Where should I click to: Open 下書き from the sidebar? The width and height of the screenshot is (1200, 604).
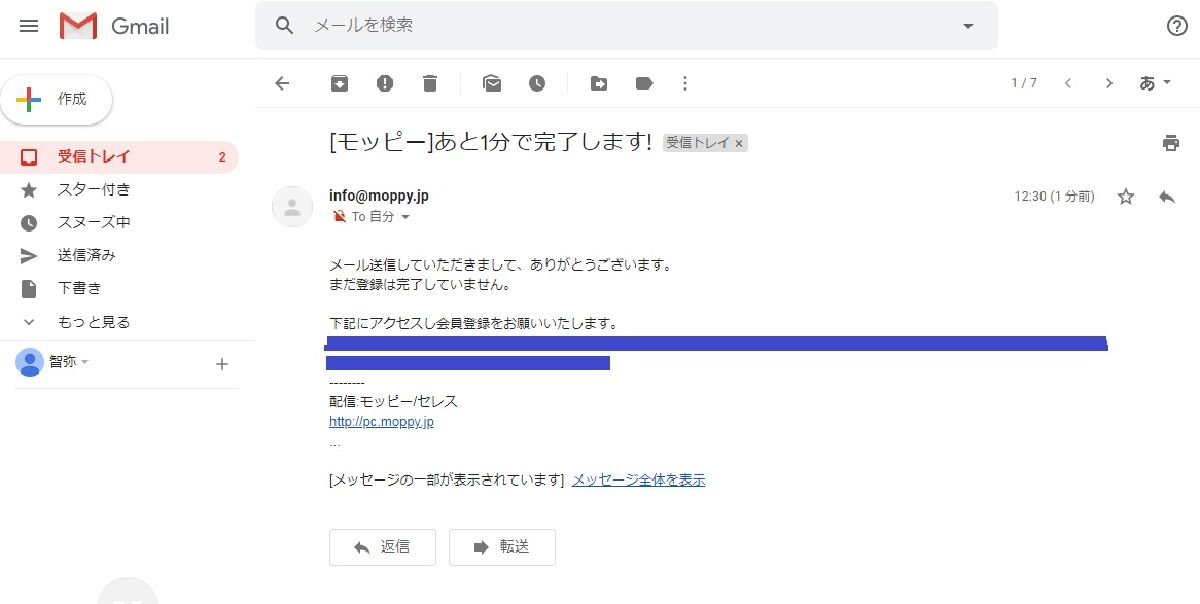pyautogui.click(x=77, y=288)
